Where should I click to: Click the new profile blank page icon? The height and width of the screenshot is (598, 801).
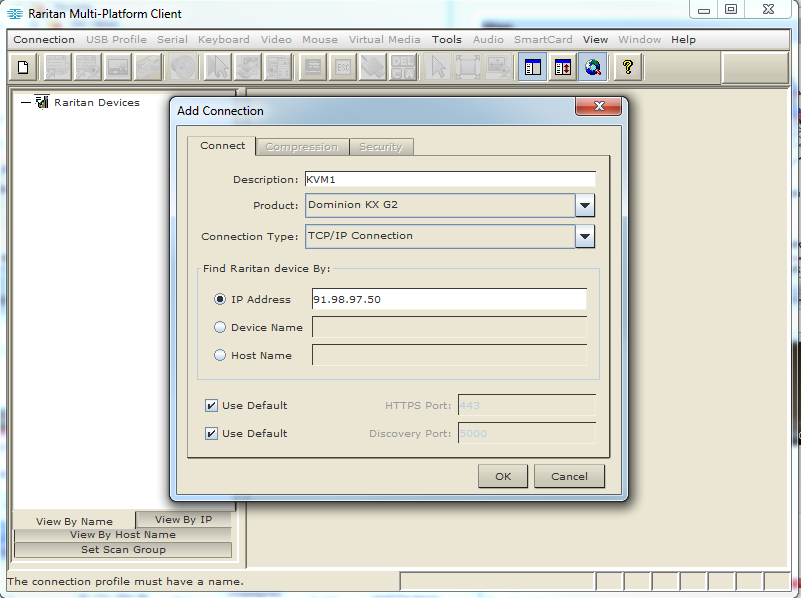[x=24, y=67]
